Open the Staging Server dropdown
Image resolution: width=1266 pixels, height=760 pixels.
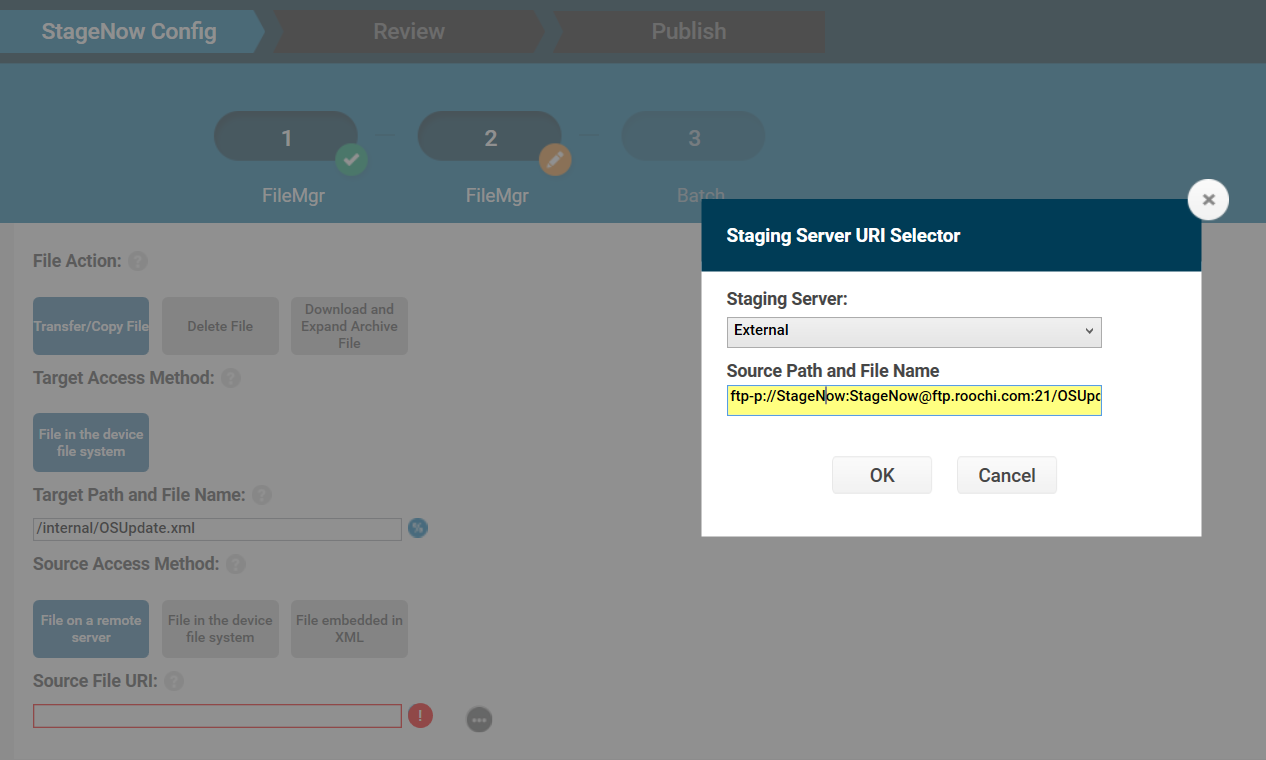(x=914, y=331)
